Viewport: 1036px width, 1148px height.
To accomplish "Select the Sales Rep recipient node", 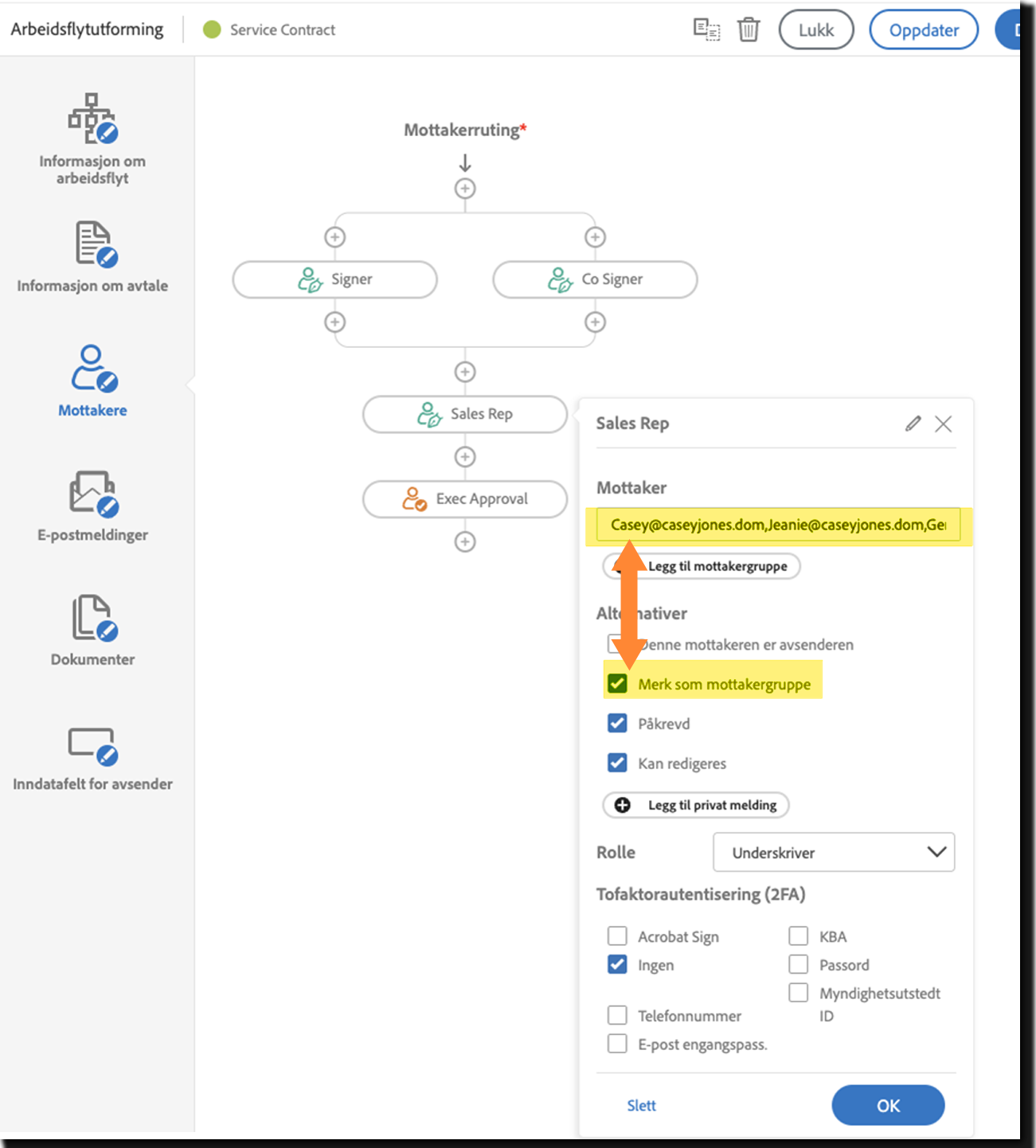I will (465, 414).
